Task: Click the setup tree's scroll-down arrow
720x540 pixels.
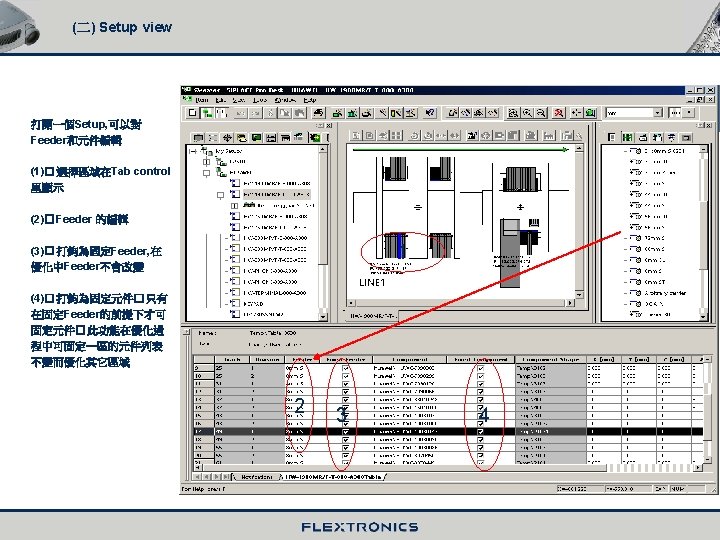Action: click(x=323, y=316)
